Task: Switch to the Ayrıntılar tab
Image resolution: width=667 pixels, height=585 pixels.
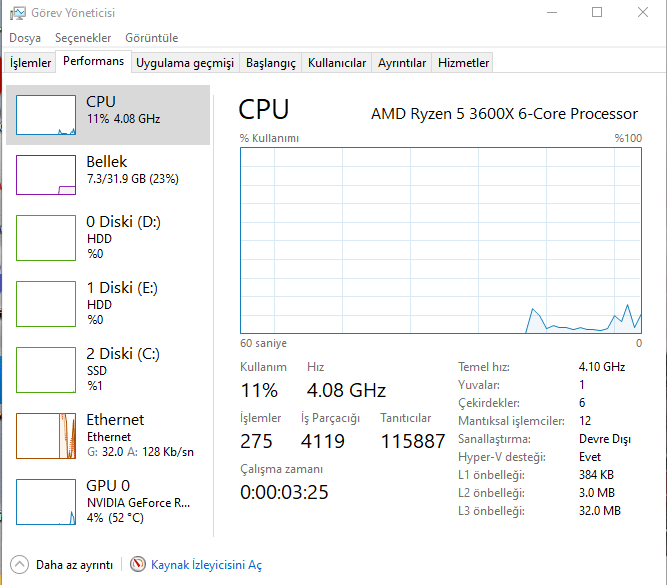Action: [x=402, y=62]
